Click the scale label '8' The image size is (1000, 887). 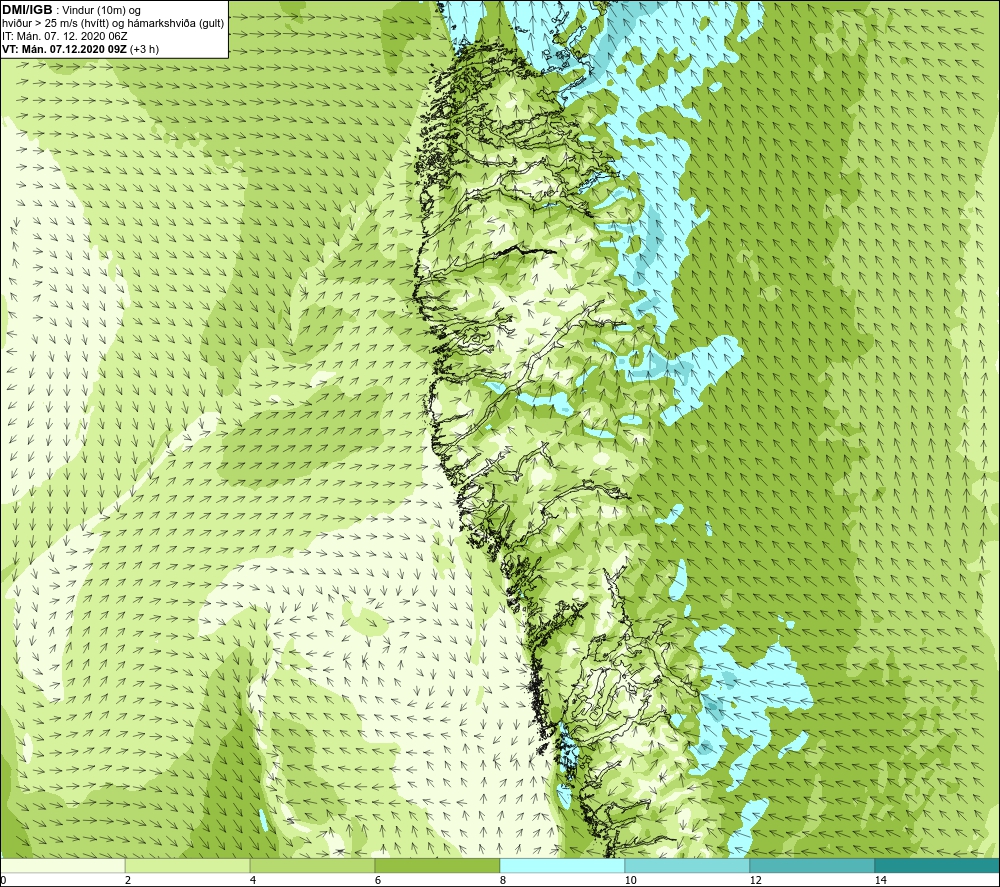pyautogui.click(x=503, y=880)
